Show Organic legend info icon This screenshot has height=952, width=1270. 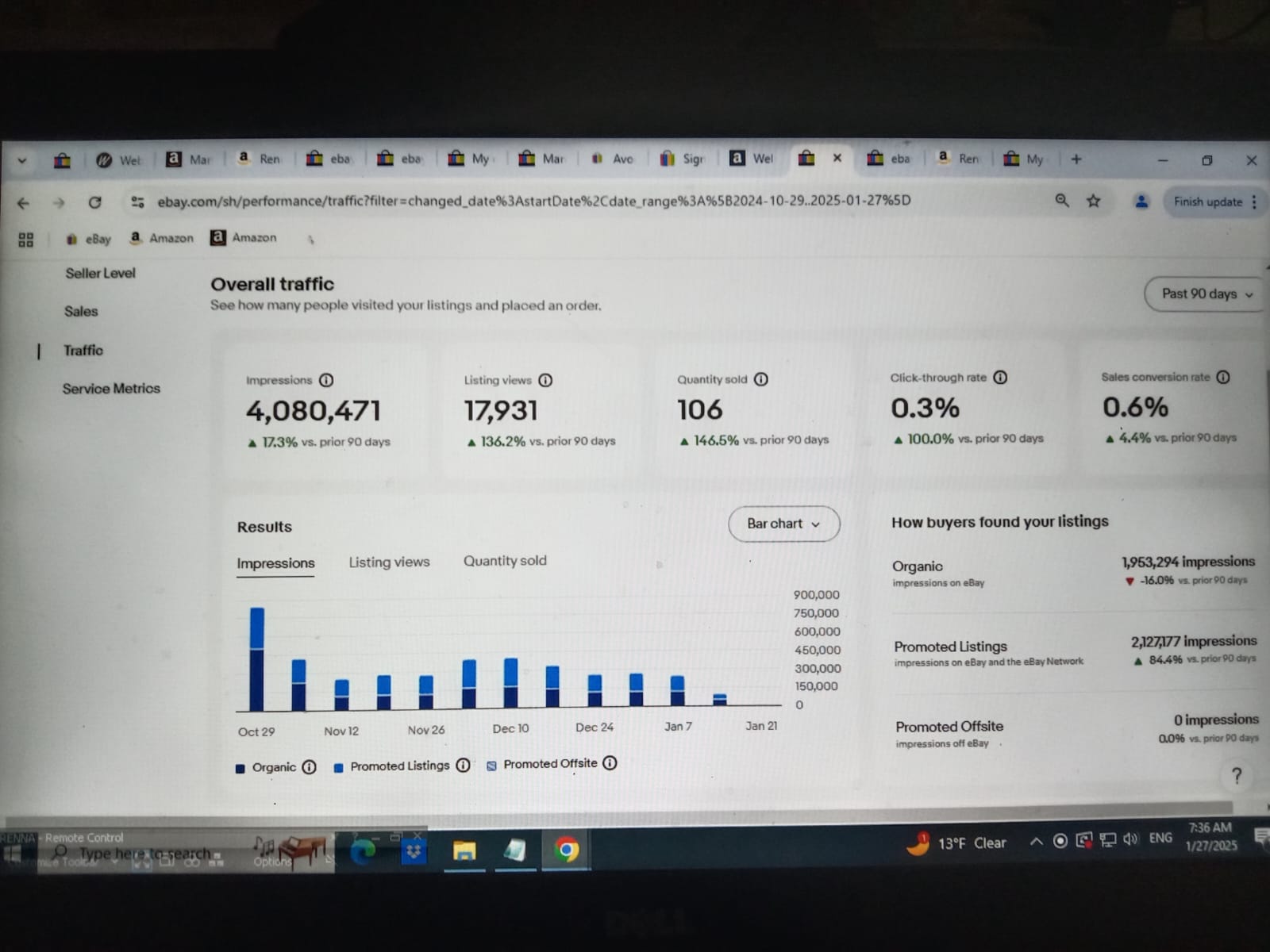tap(310, 767)
